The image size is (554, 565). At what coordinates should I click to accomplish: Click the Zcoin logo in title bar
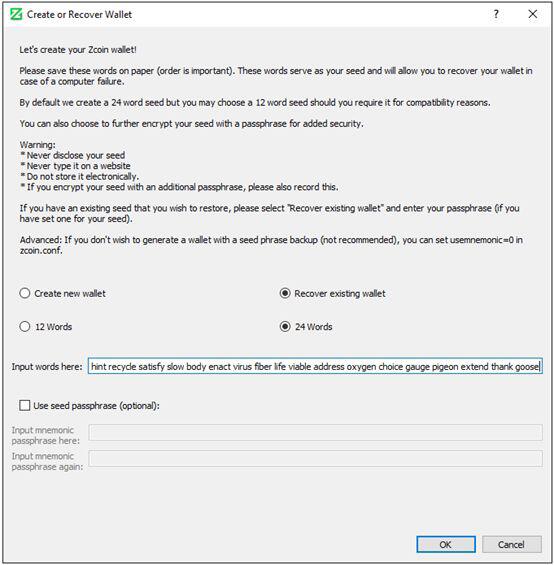[x=16, y=14]
